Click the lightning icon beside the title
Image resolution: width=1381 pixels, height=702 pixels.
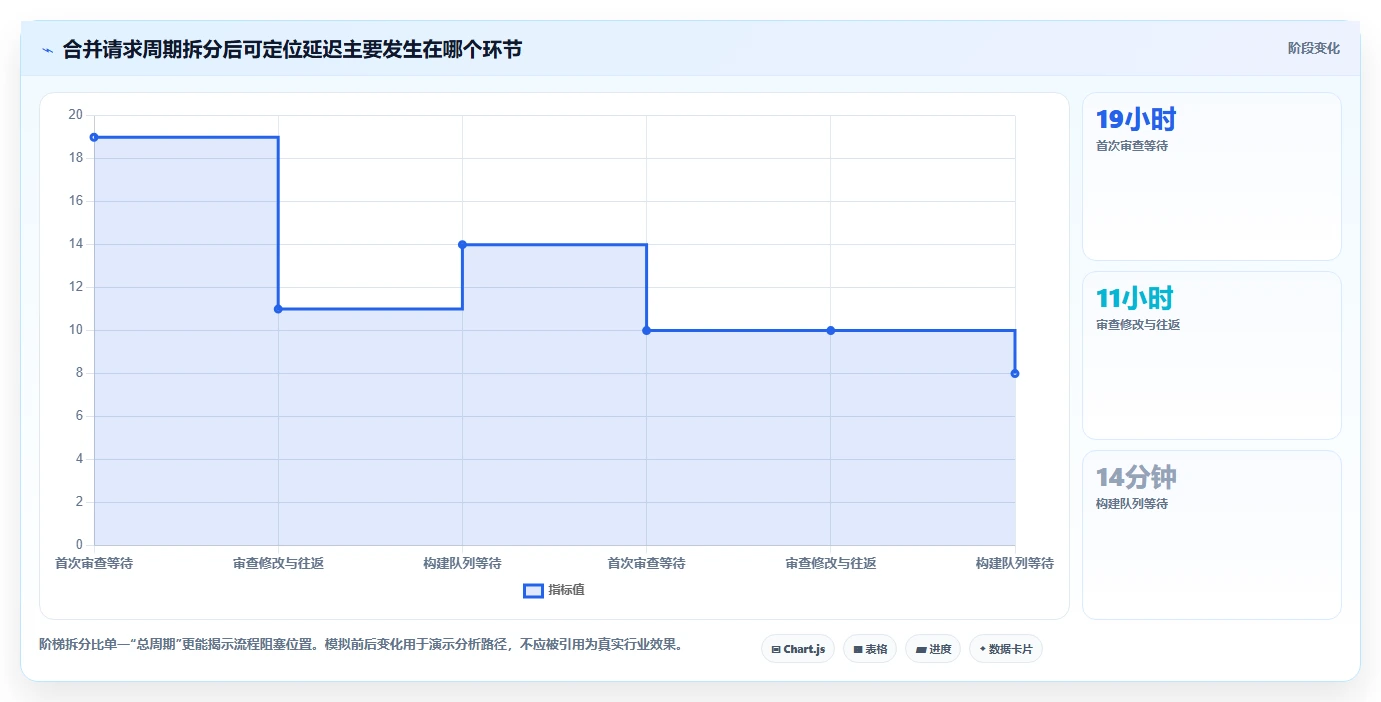(x=47, y=50)
